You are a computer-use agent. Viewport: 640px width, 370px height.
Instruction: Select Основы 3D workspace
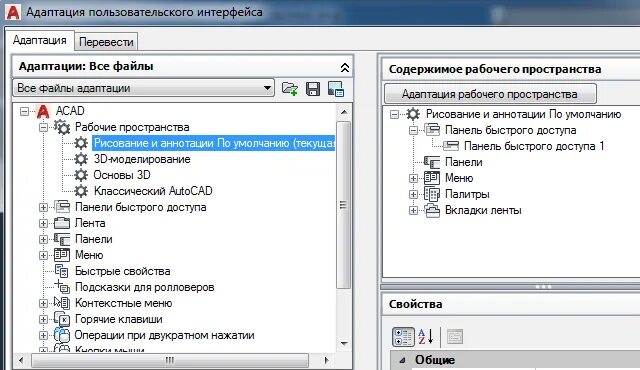coord(122,175)
